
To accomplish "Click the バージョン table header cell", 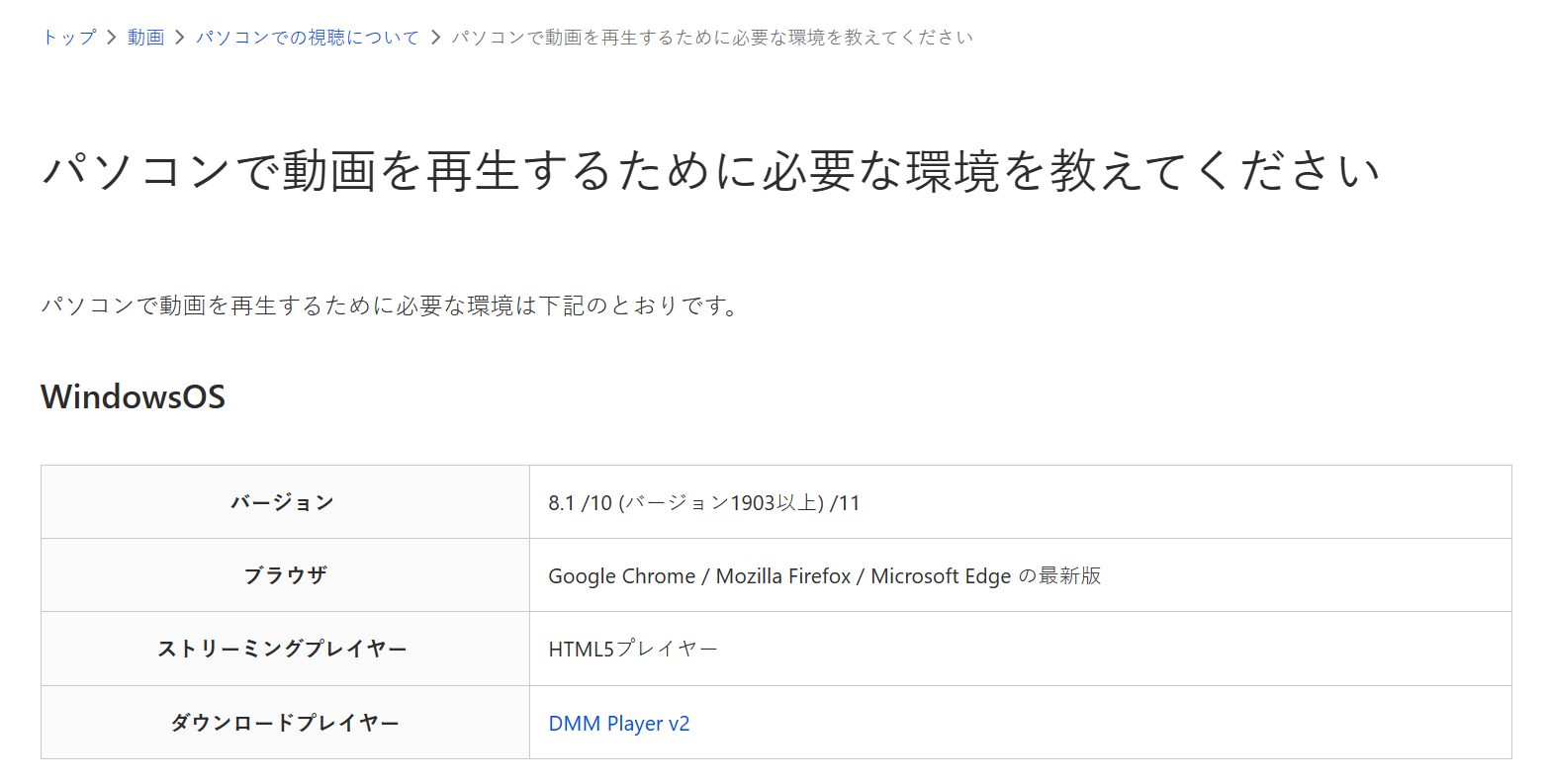I will click(284, 501).
